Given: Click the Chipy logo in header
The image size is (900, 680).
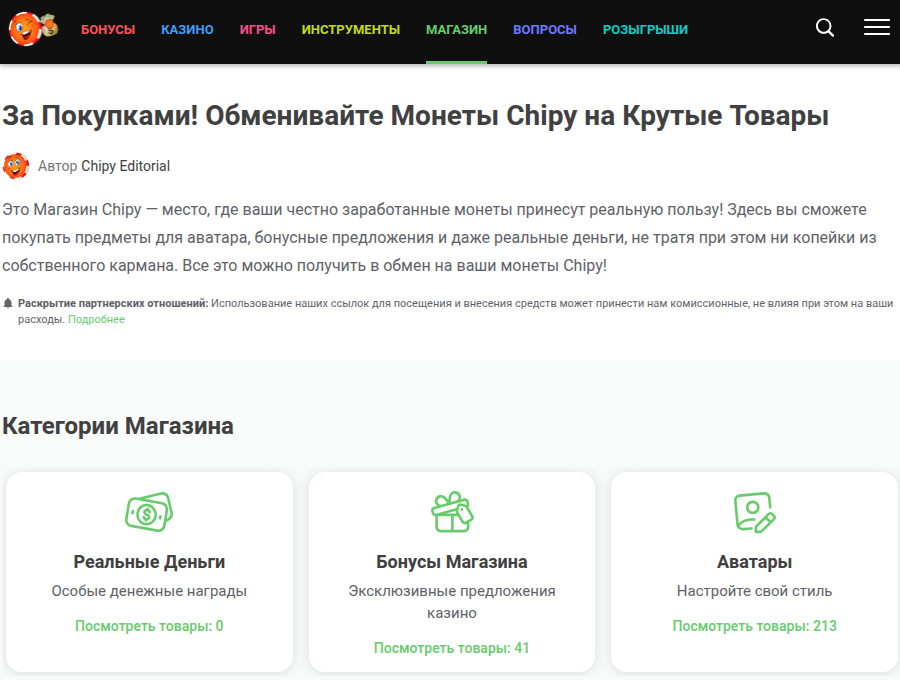Looking at the screenshot, I should [33, 28].
